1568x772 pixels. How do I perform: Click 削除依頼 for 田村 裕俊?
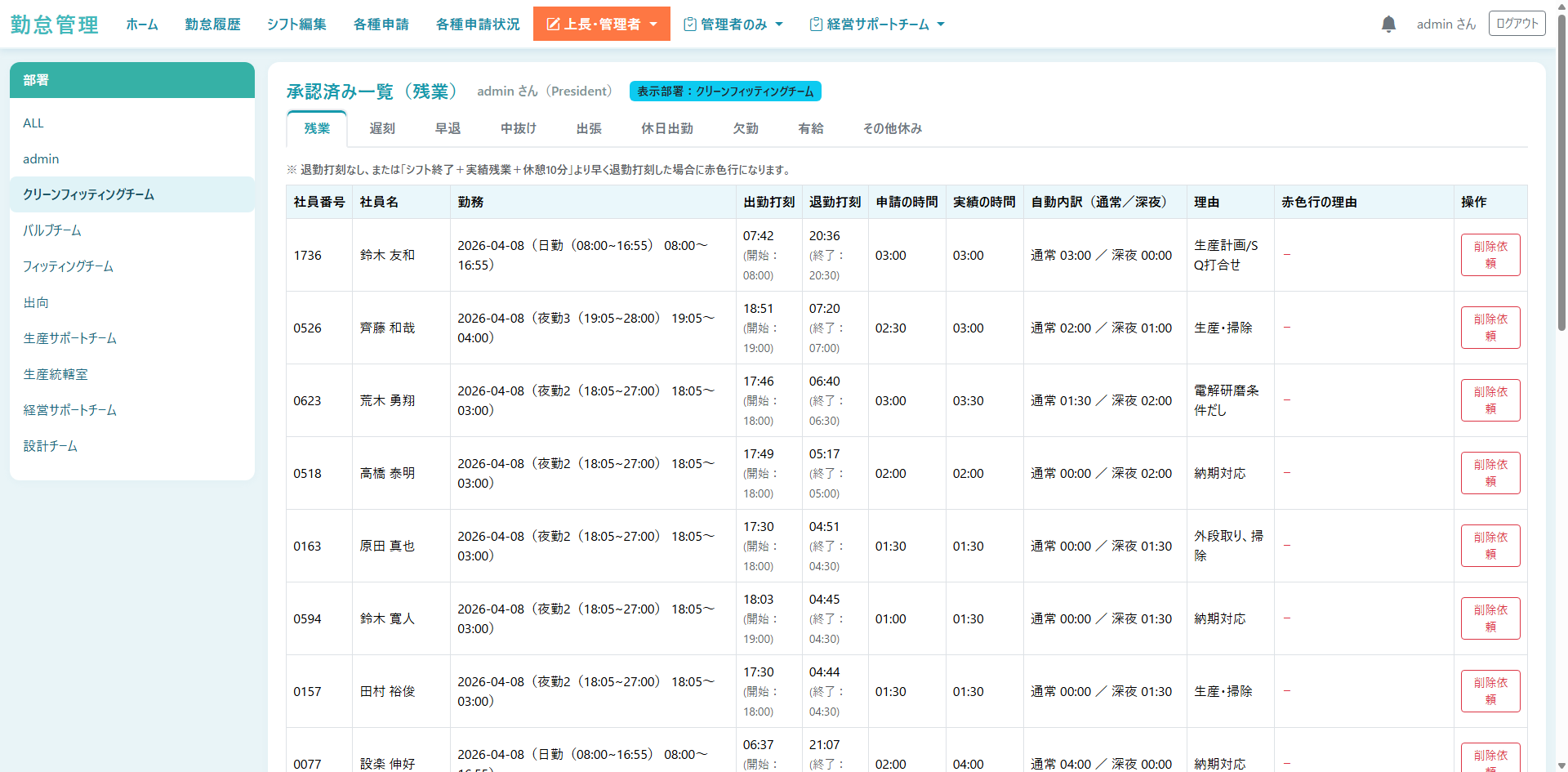[1490, 691]
